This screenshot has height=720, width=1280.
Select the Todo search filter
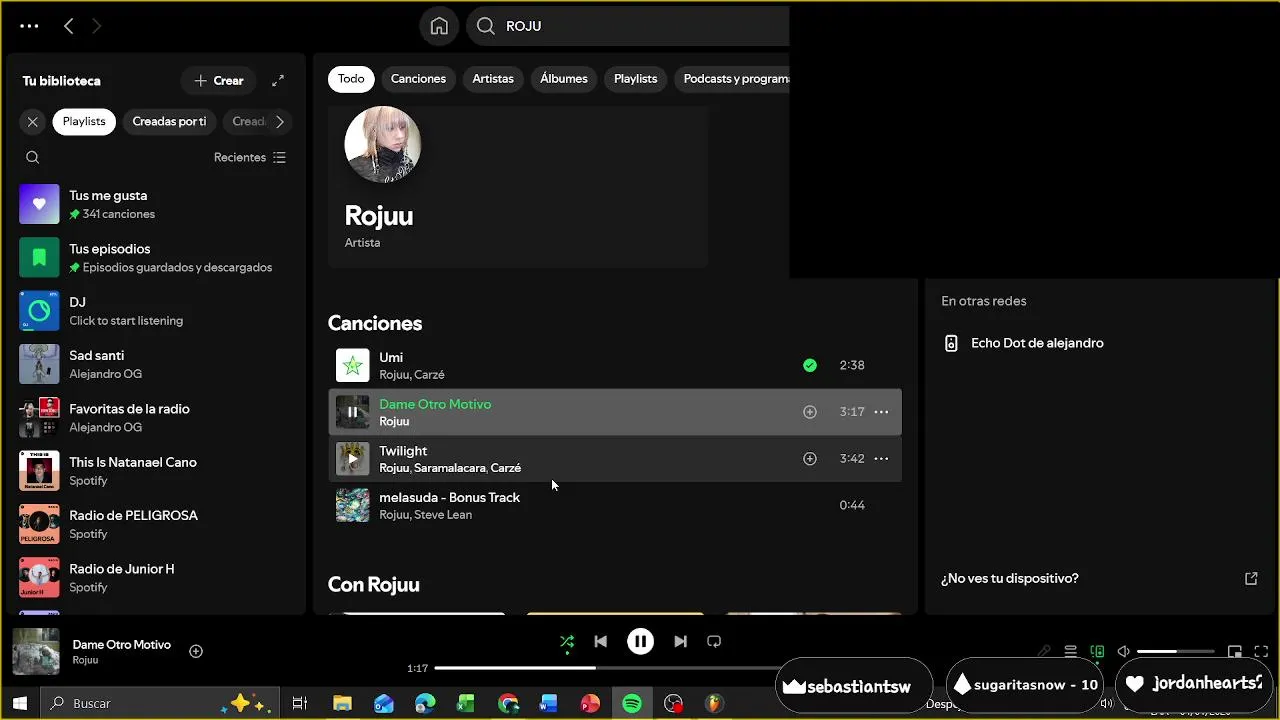tap(351, 79)
